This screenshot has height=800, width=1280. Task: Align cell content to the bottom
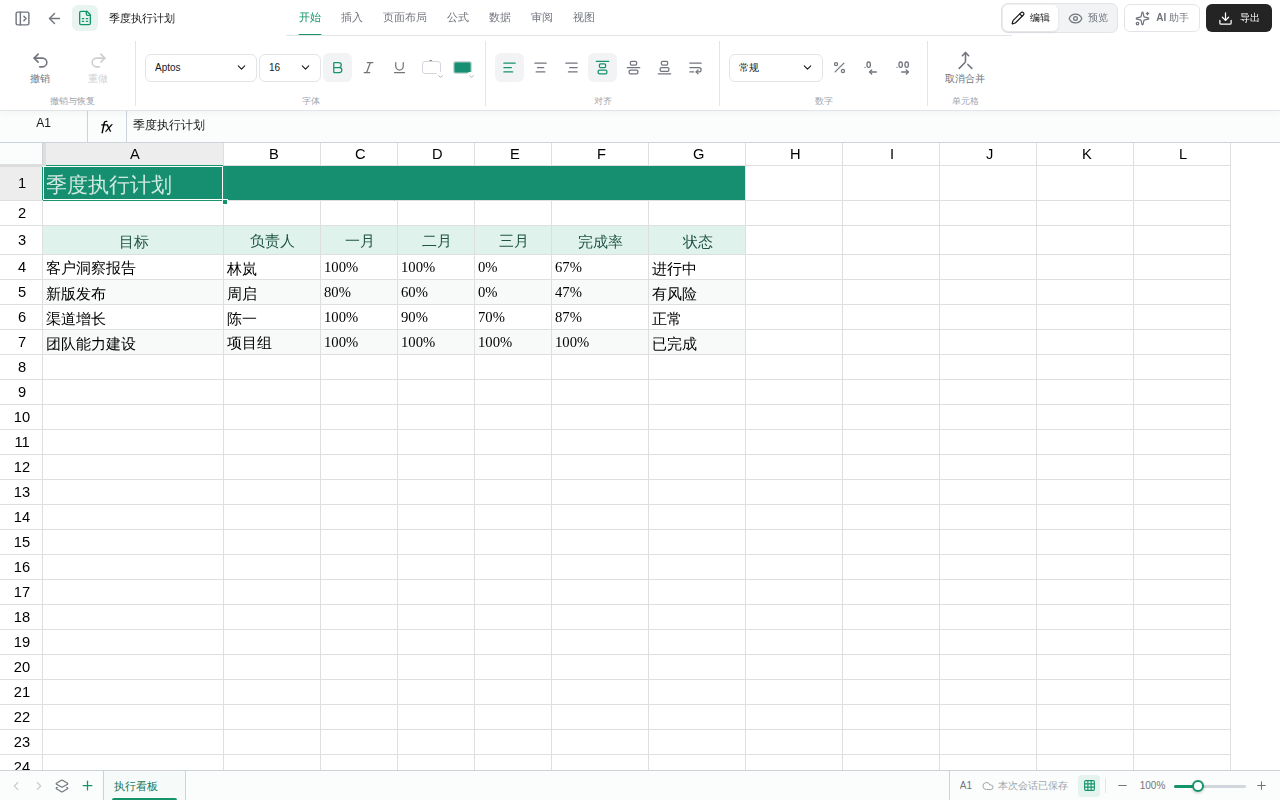click(x=664, y=68)
